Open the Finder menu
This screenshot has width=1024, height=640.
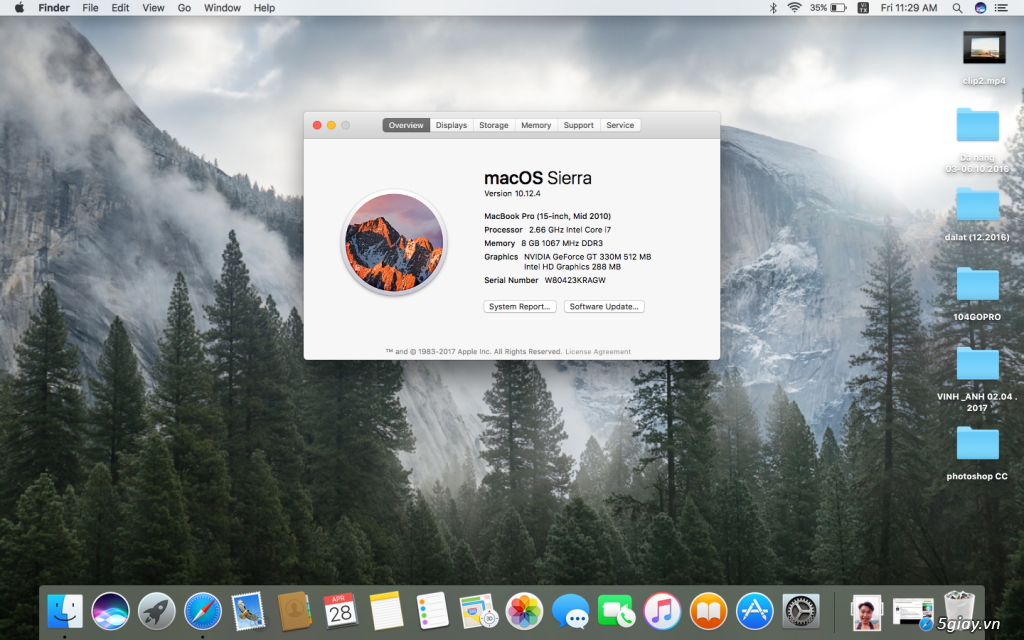point(54,8)
